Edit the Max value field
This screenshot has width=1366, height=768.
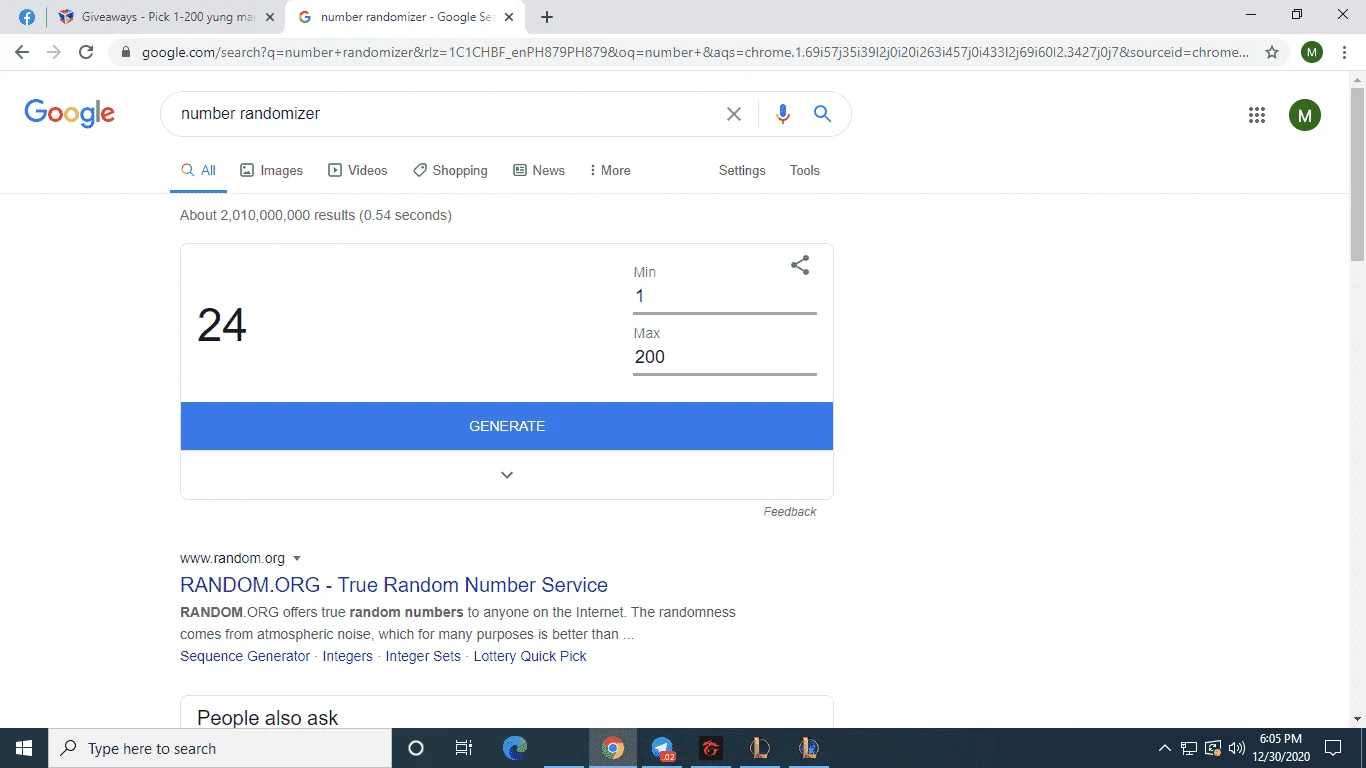click(725, 357)
